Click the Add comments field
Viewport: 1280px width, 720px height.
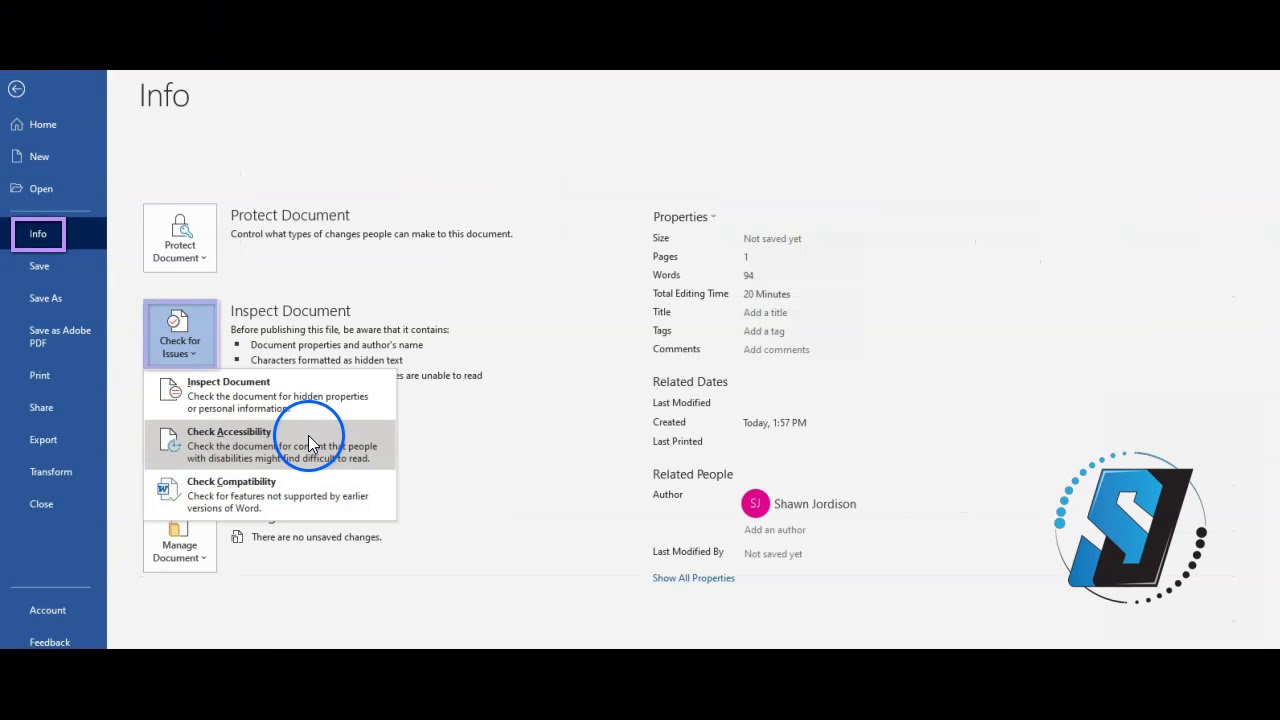[x=776, y=350]
